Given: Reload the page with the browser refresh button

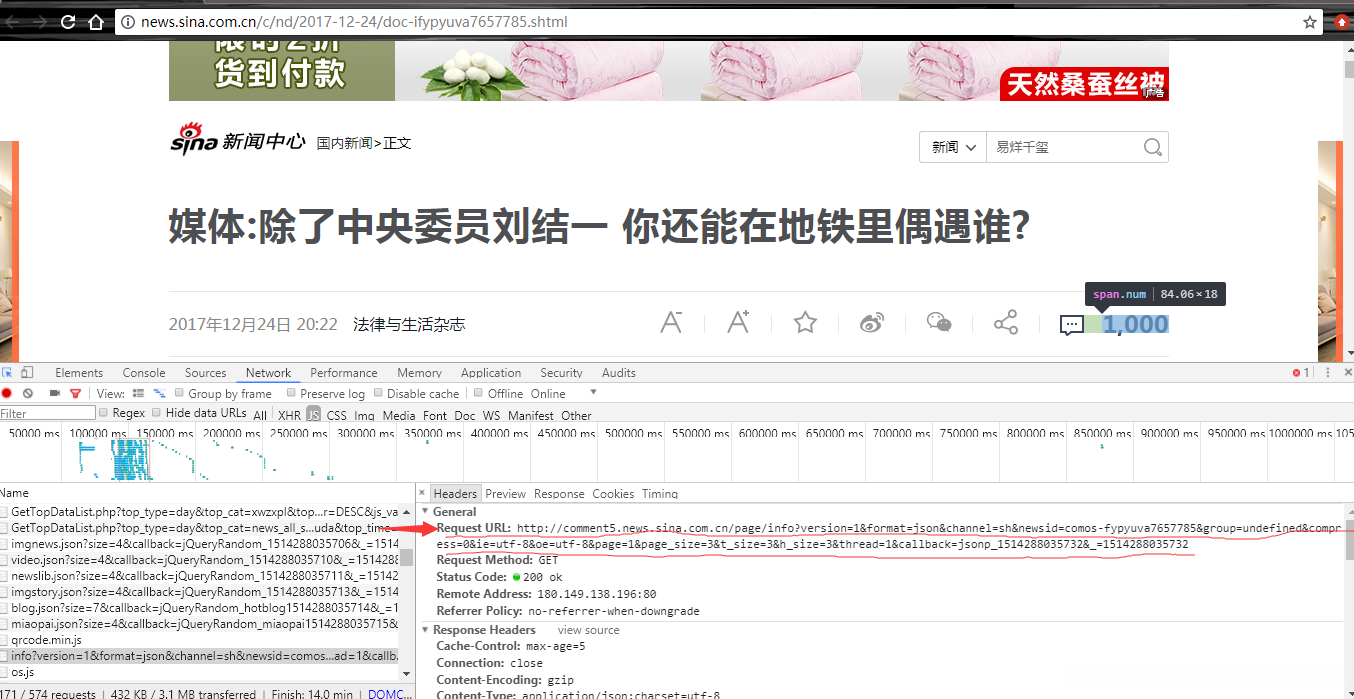Looking at the screenshot, I should click(x=68, y=21).
